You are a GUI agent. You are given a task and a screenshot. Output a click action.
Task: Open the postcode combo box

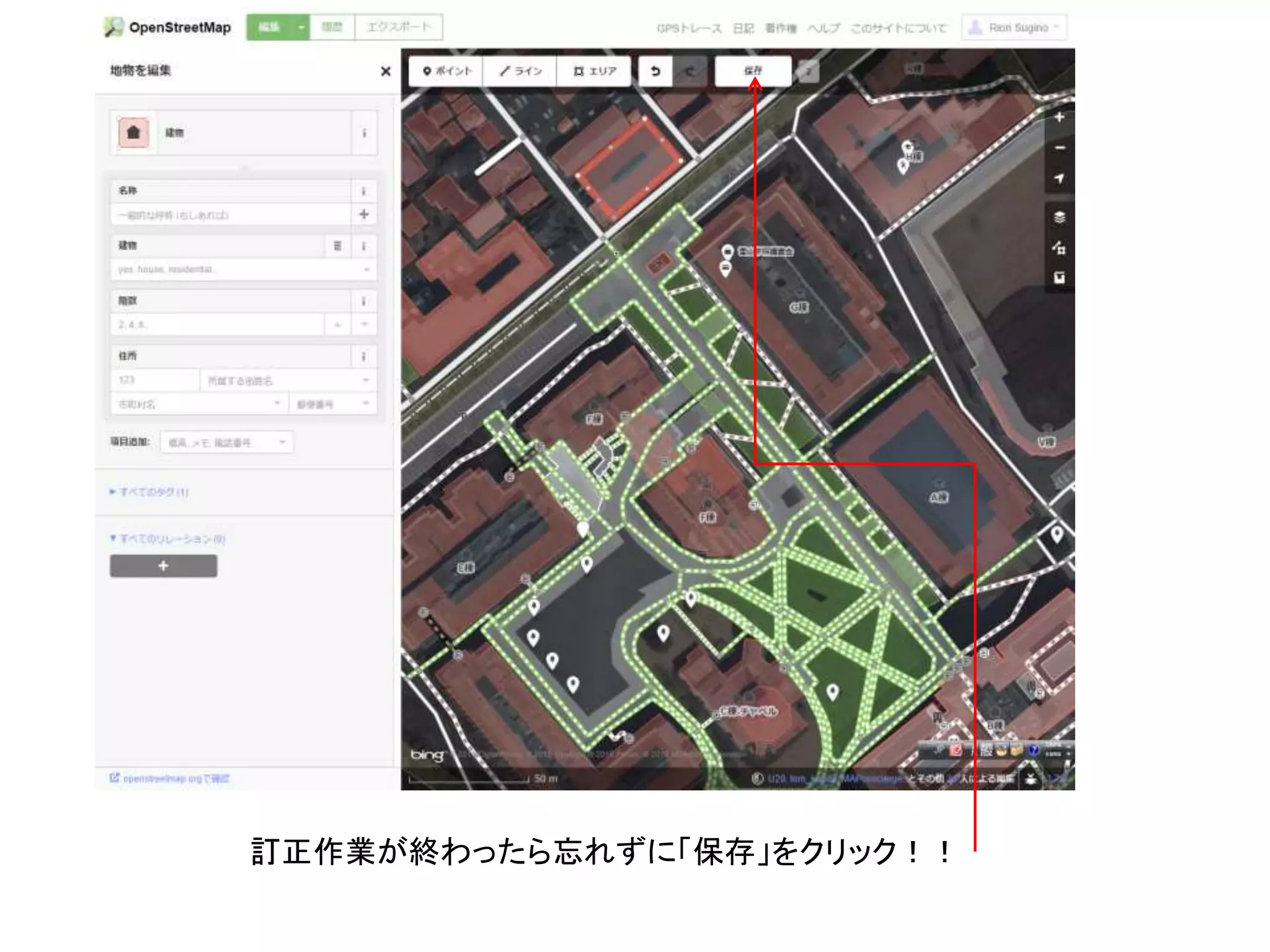[332, 404]
